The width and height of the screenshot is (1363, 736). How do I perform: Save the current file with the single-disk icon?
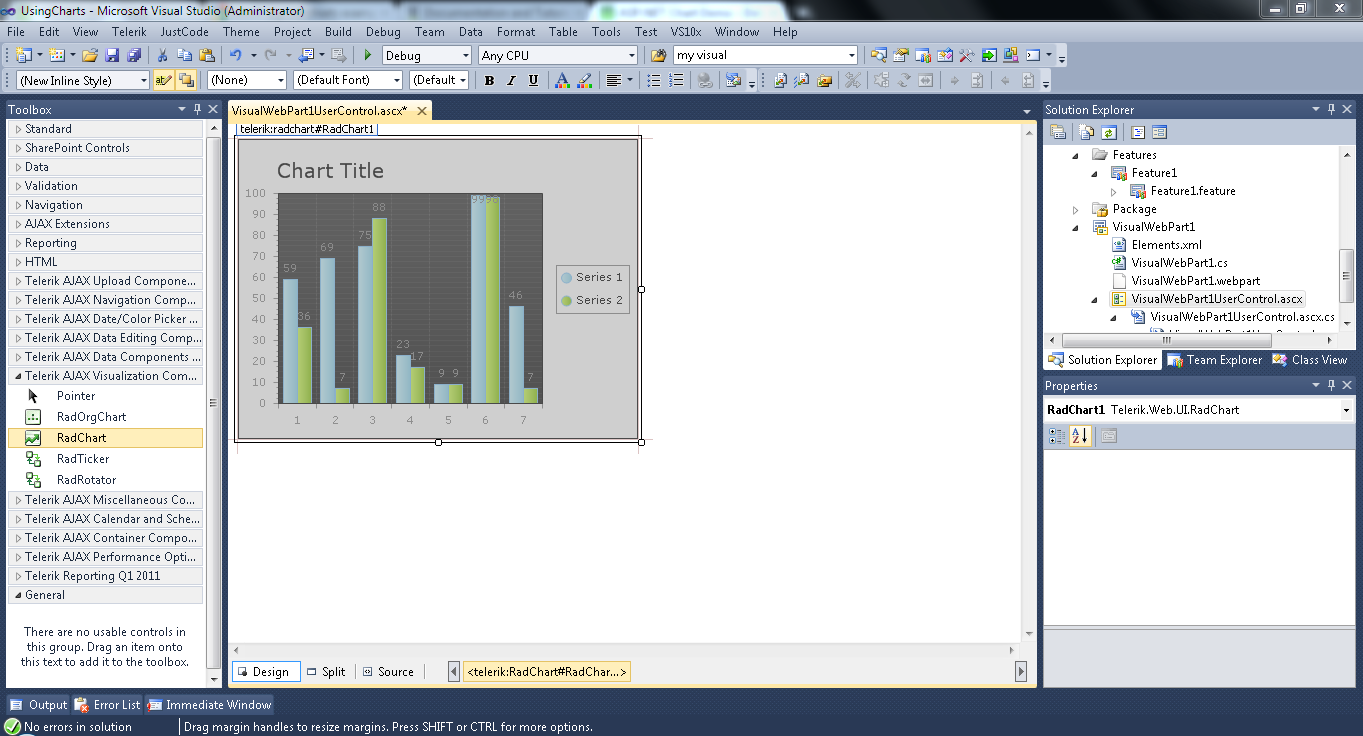(112, 56)
